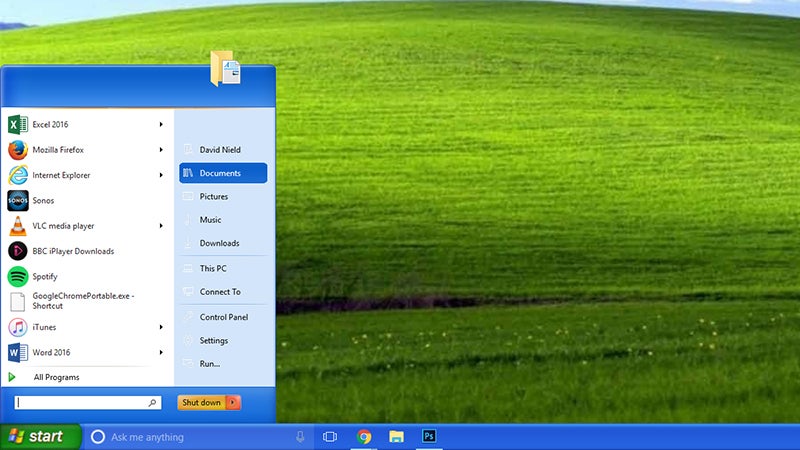Viewport: 800px width, 450px height.
Task: Open Spotify from the start menu
Action: pos(45,276)
